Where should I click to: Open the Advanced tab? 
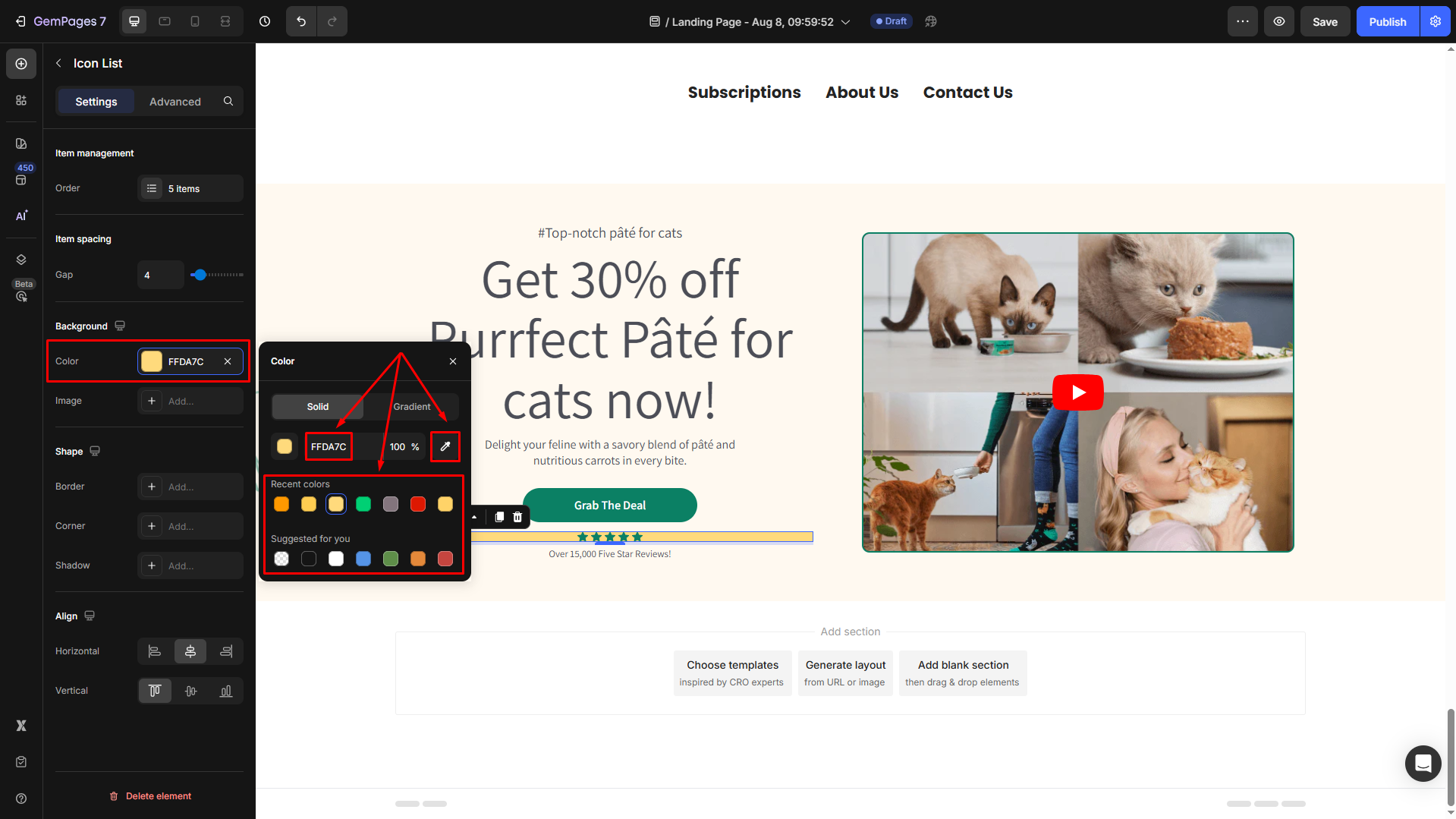tap(175, 102)
